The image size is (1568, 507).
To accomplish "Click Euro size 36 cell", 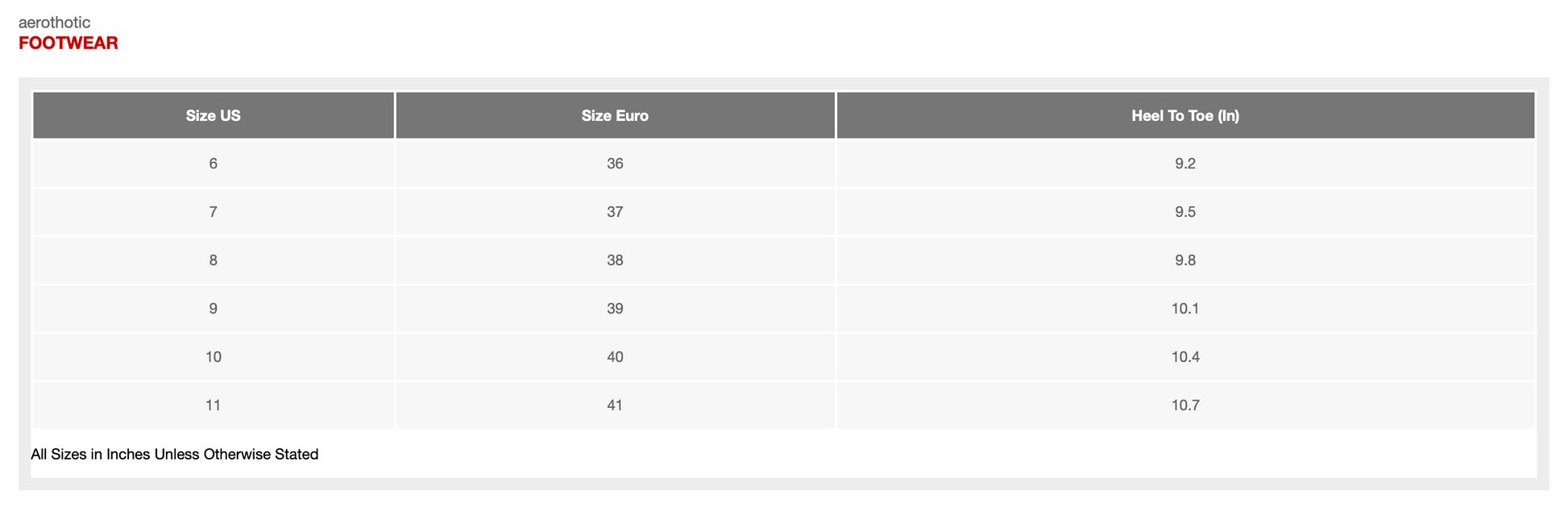I will coord(615,164).
